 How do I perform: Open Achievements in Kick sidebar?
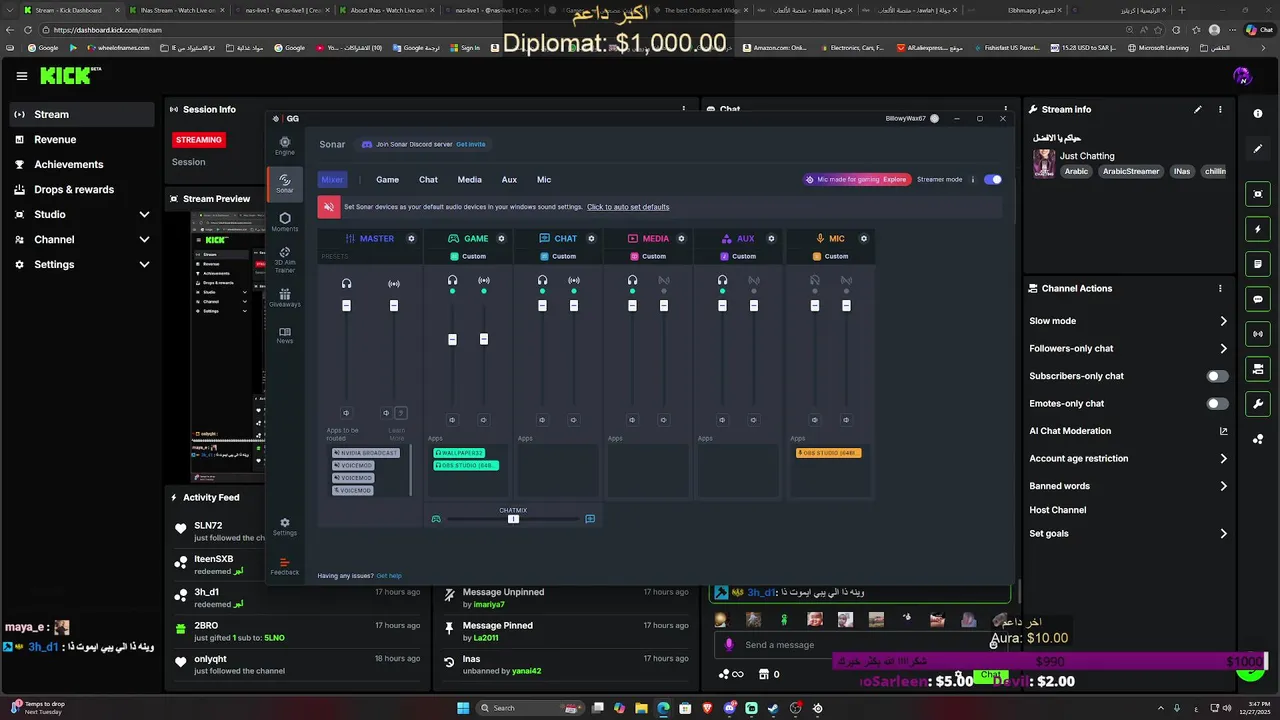(83, 164)
